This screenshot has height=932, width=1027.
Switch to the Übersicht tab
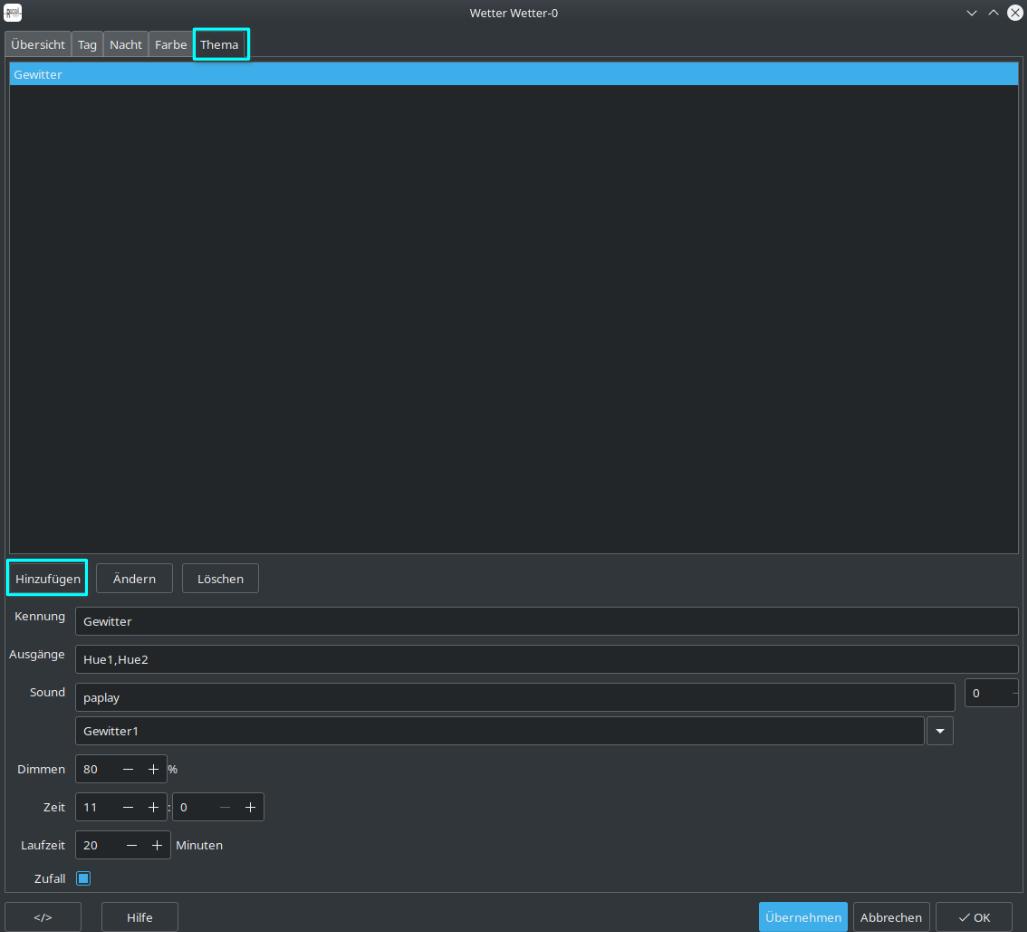point(38,45)
